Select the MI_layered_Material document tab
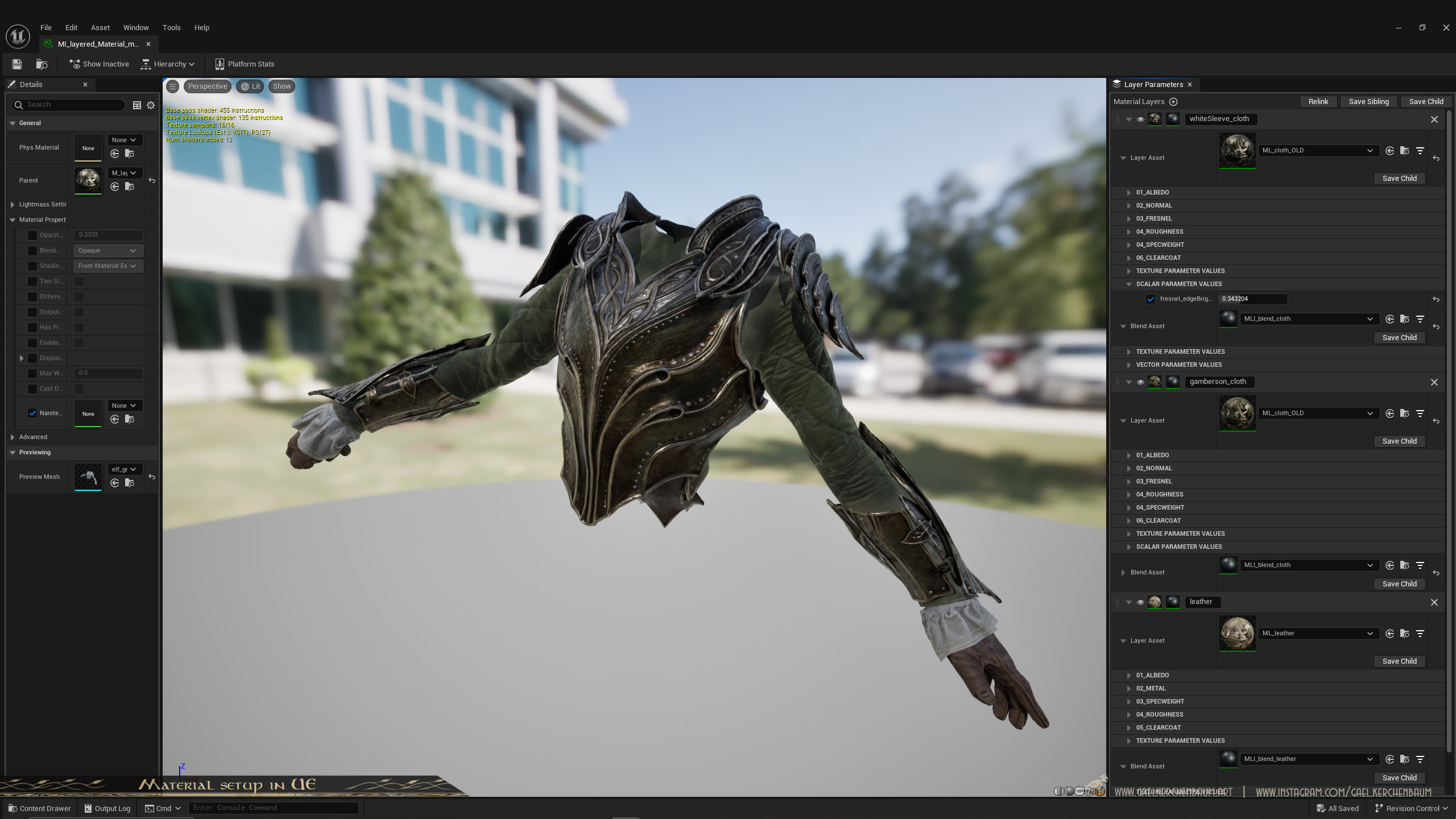Screen dimensions: 1456x819 [98, 44]
